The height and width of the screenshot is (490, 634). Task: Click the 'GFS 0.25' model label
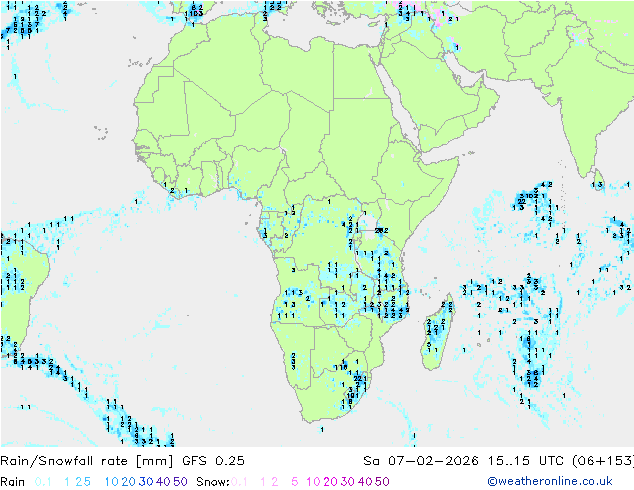(213, 461)
